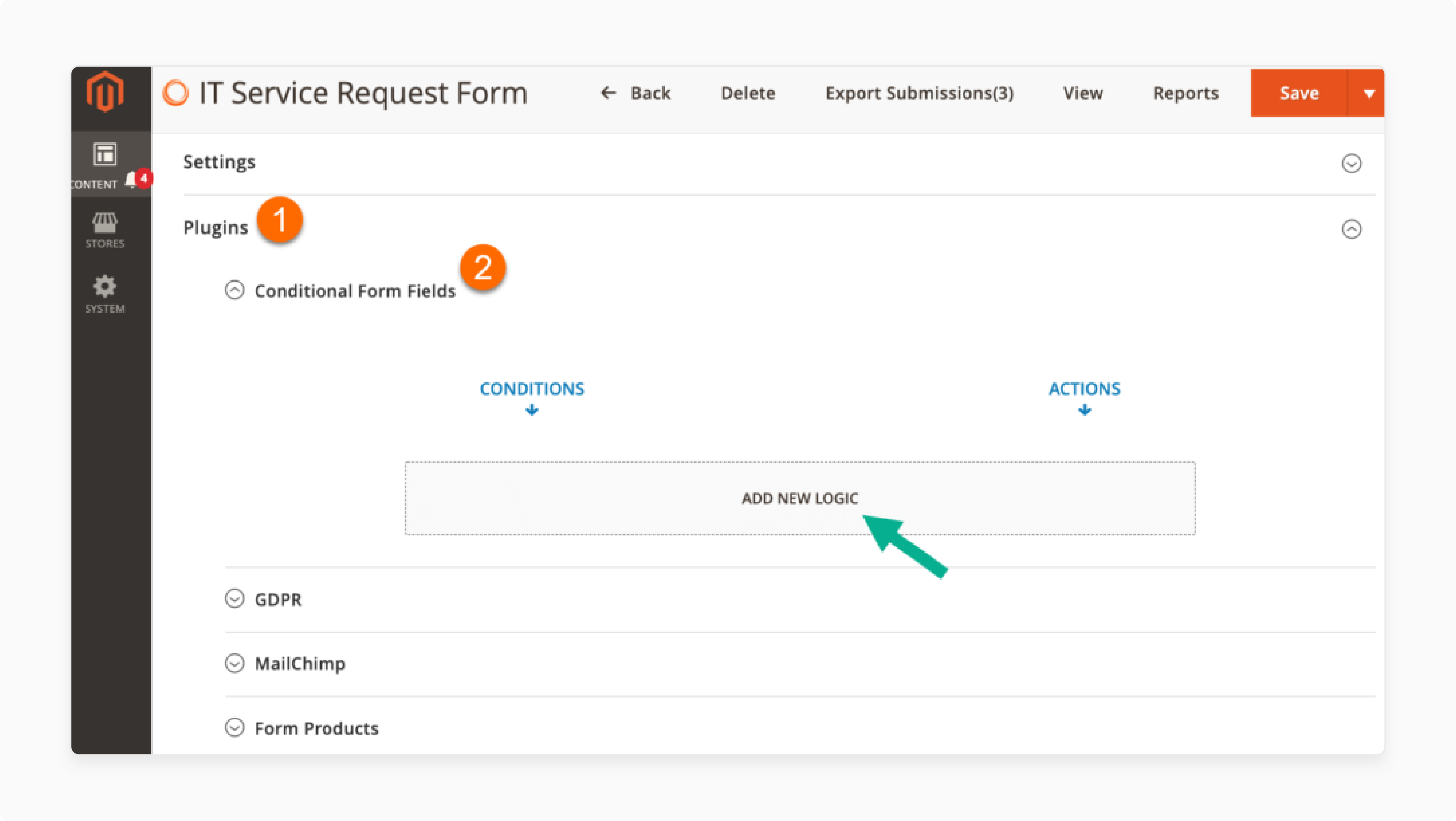This screenshot has width=1456, height=821.
Task: Click the Plugins section title
Action: [x=215, y=227]
